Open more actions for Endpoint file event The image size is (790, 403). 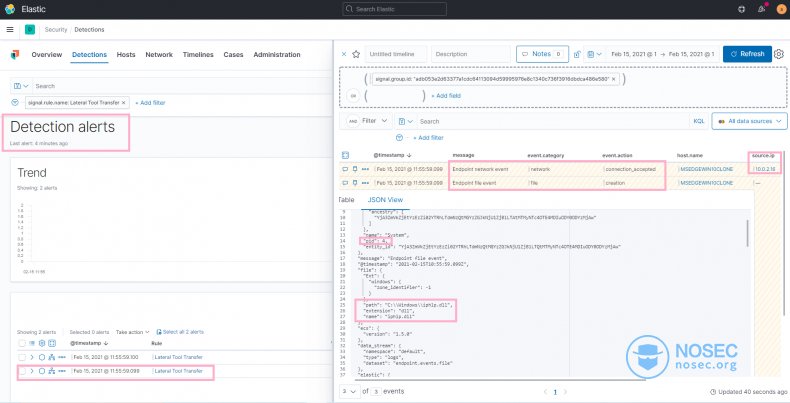pos(365,183)
